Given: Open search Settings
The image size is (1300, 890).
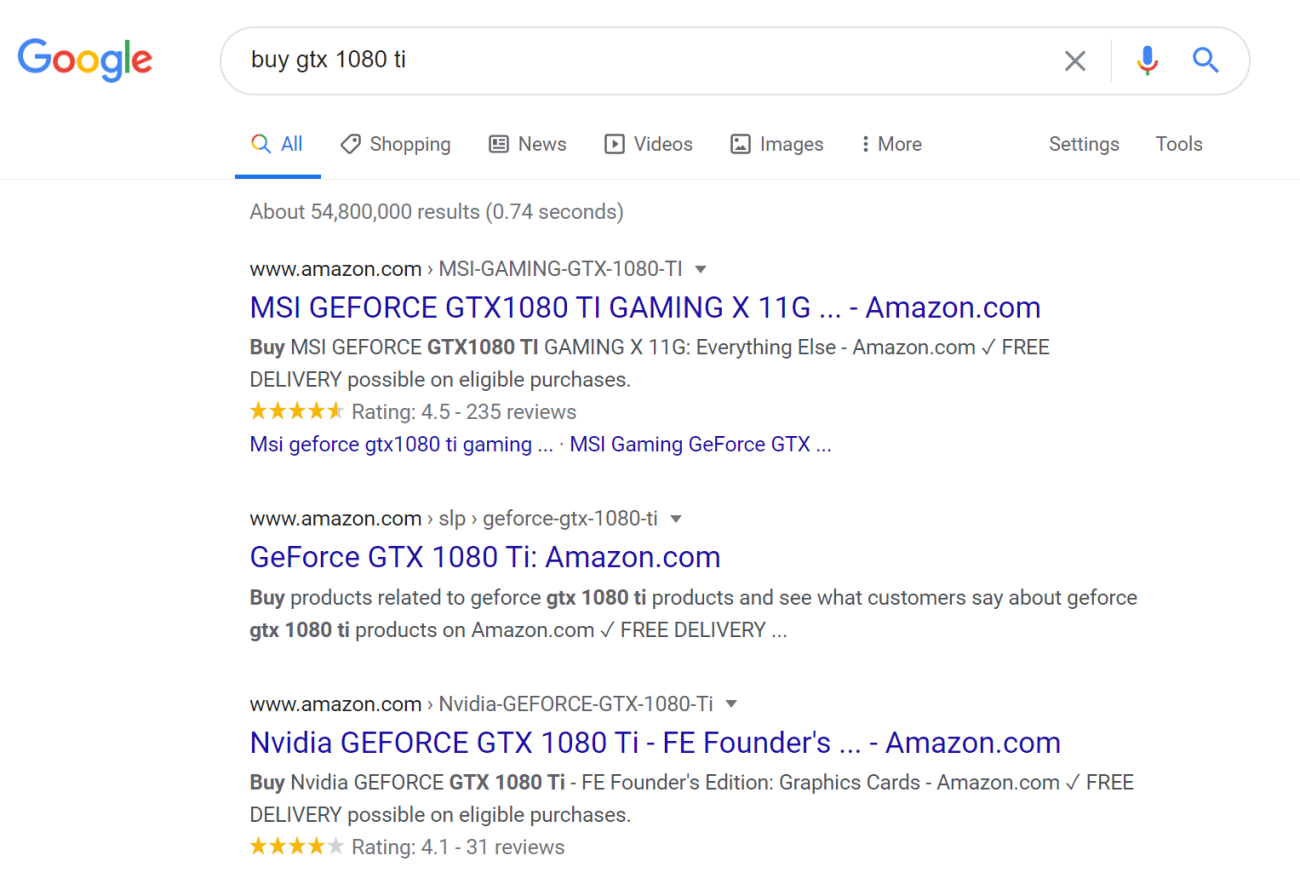Looking at the screenshot, I should 1084,144.
